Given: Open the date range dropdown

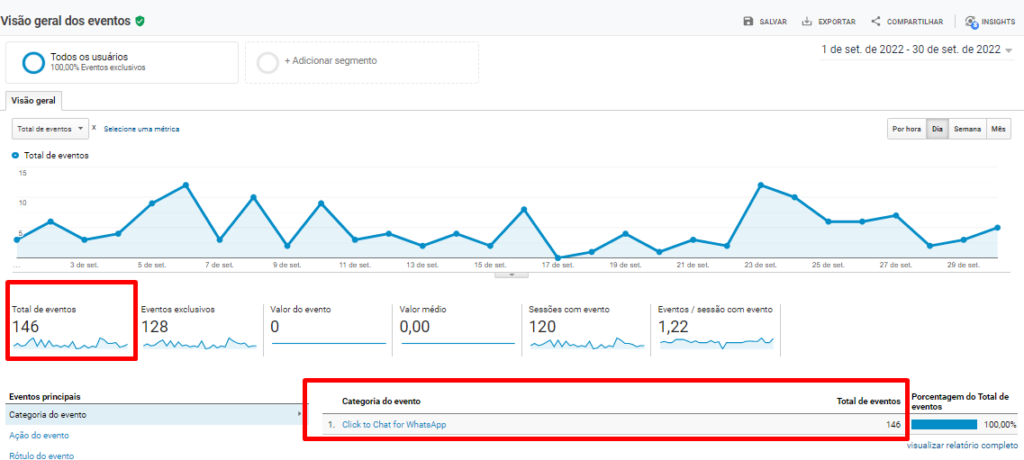Looking at the screenshot, I should click(1008, 50).
